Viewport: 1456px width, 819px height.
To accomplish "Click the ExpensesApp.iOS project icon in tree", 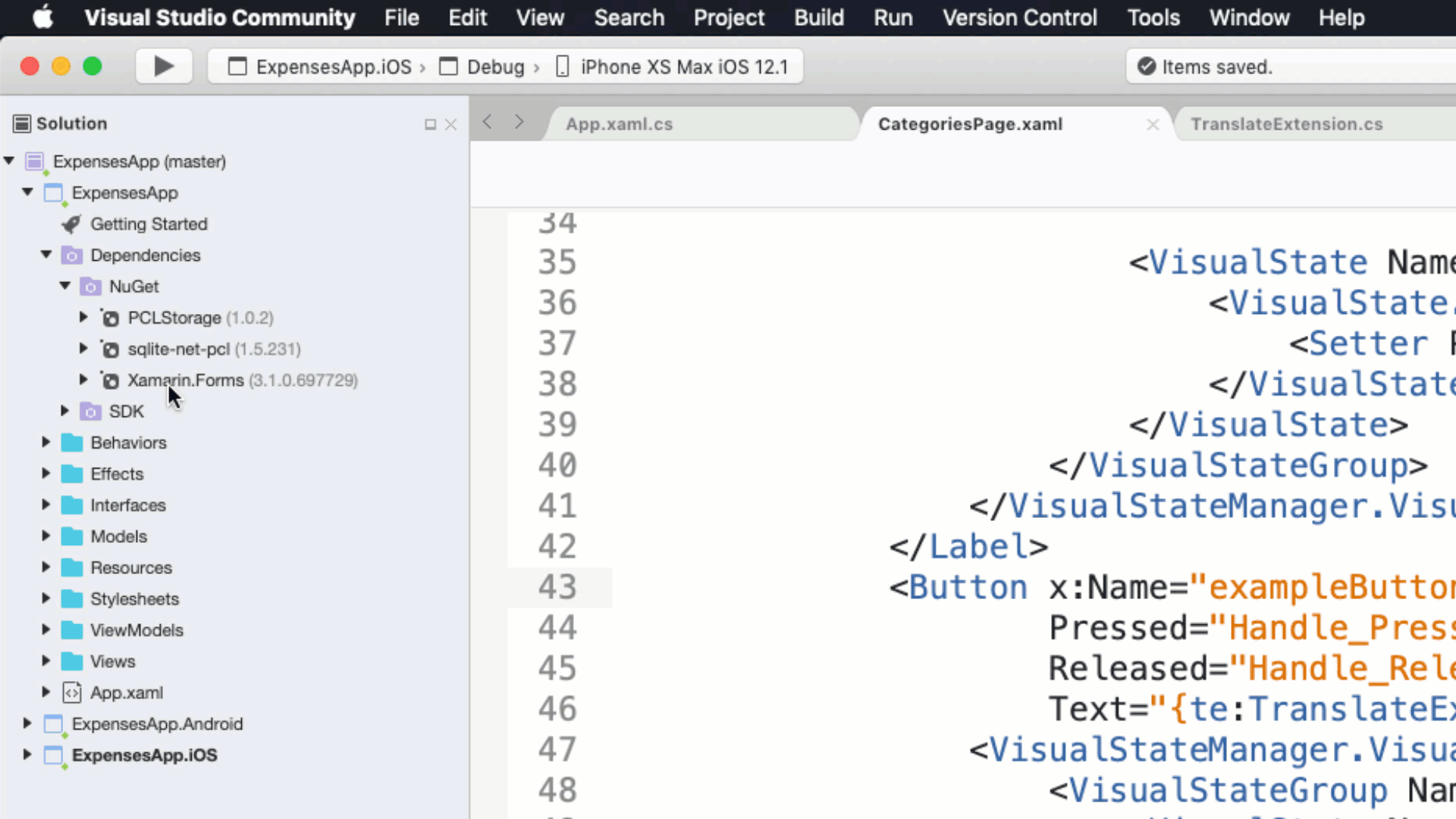I will [x=53, y=755].
